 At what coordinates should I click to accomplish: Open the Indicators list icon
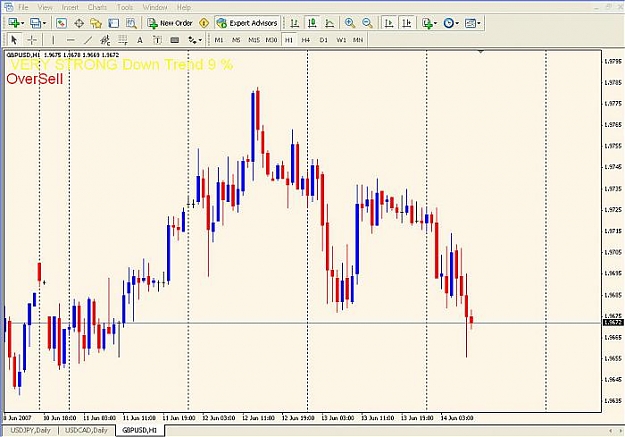427,23
